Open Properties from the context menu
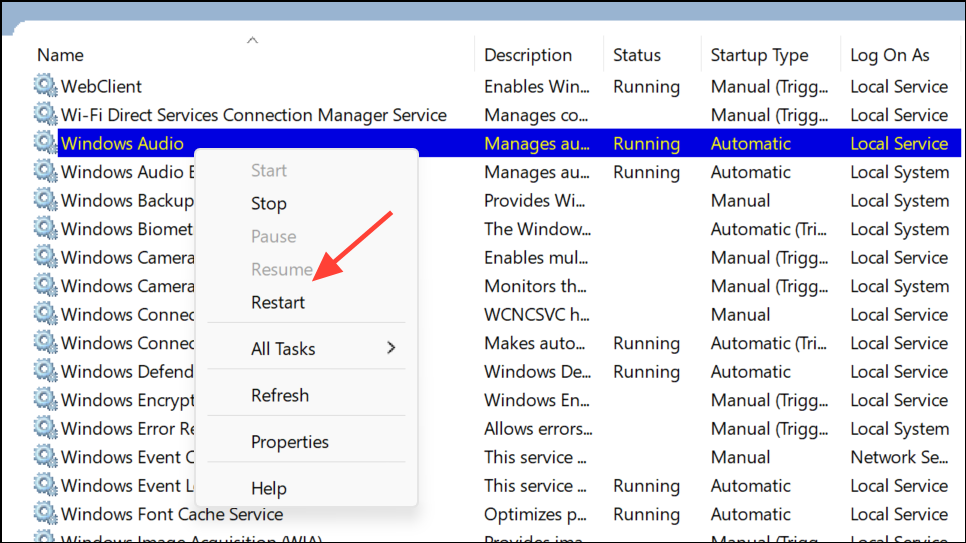Screen dimensions: 966x543 290,441
